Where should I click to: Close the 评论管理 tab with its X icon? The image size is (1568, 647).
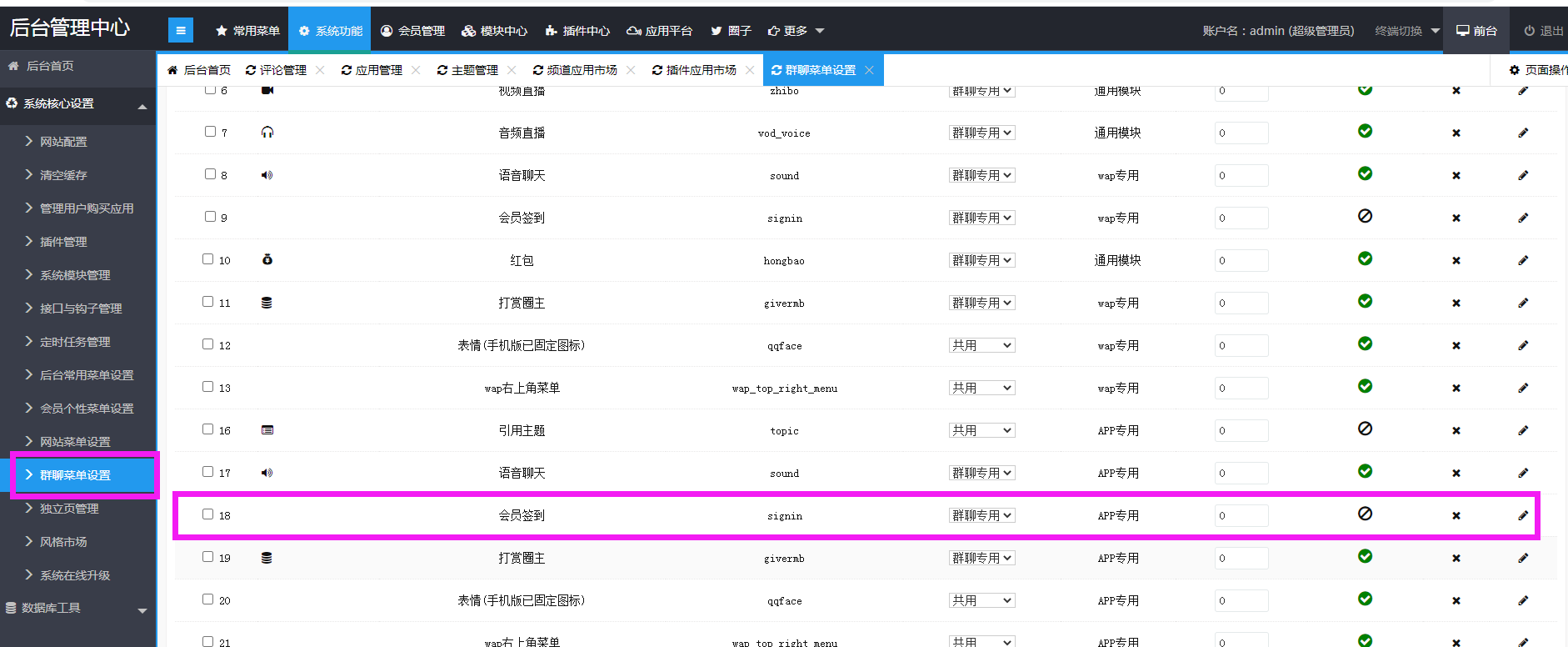pos(320,70)
